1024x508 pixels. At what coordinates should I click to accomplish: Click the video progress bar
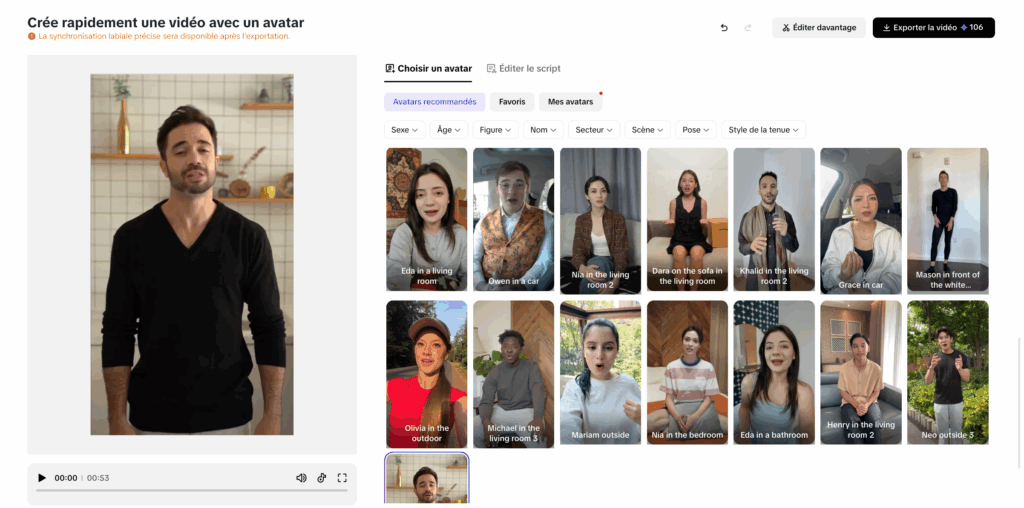coord(192,491)
